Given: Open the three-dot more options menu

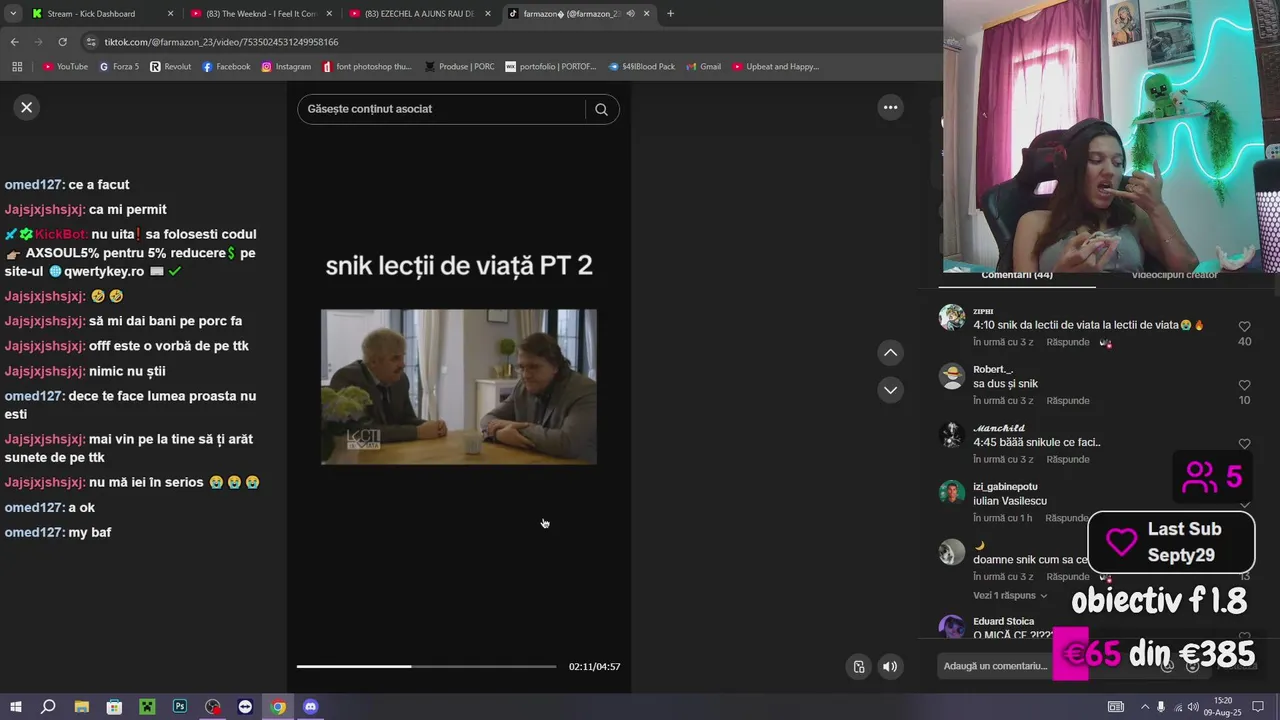Looking at the screenshot, I should point(890,108).
